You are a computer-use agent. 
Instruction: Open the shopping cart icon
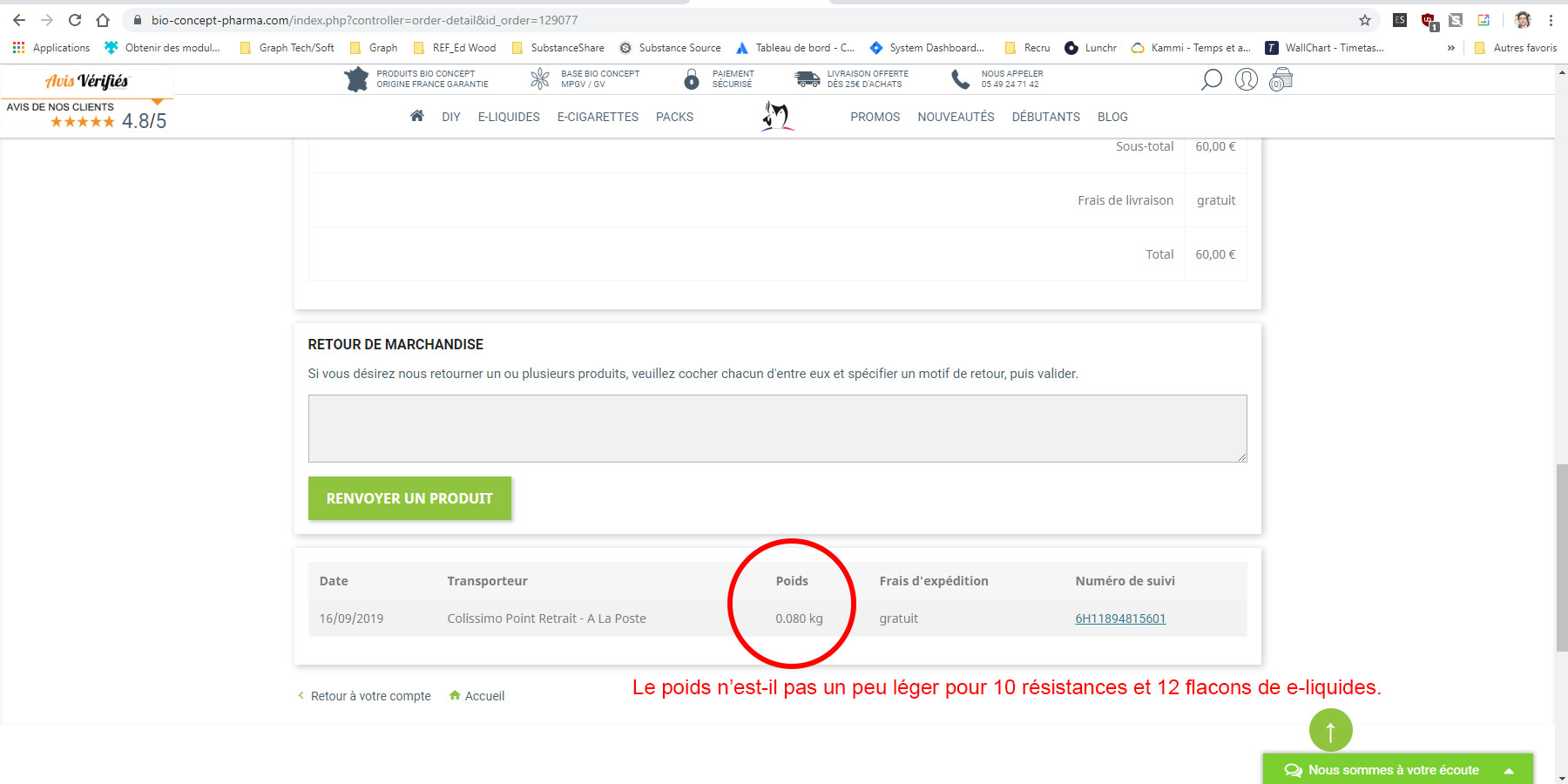[1281, 80]
